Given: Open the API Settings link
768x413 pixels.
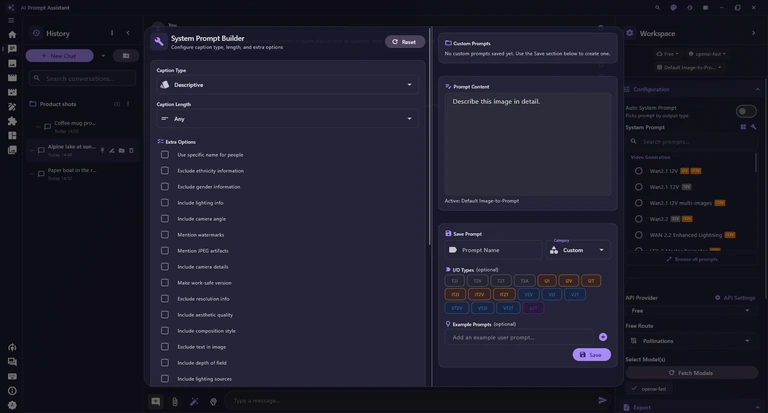Looking at the screenshot, I should click(735, 298).
